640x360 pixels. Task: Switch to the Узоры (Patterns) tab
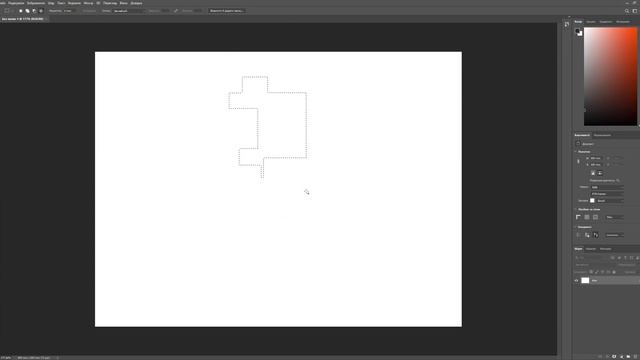(x=622, y=22)
